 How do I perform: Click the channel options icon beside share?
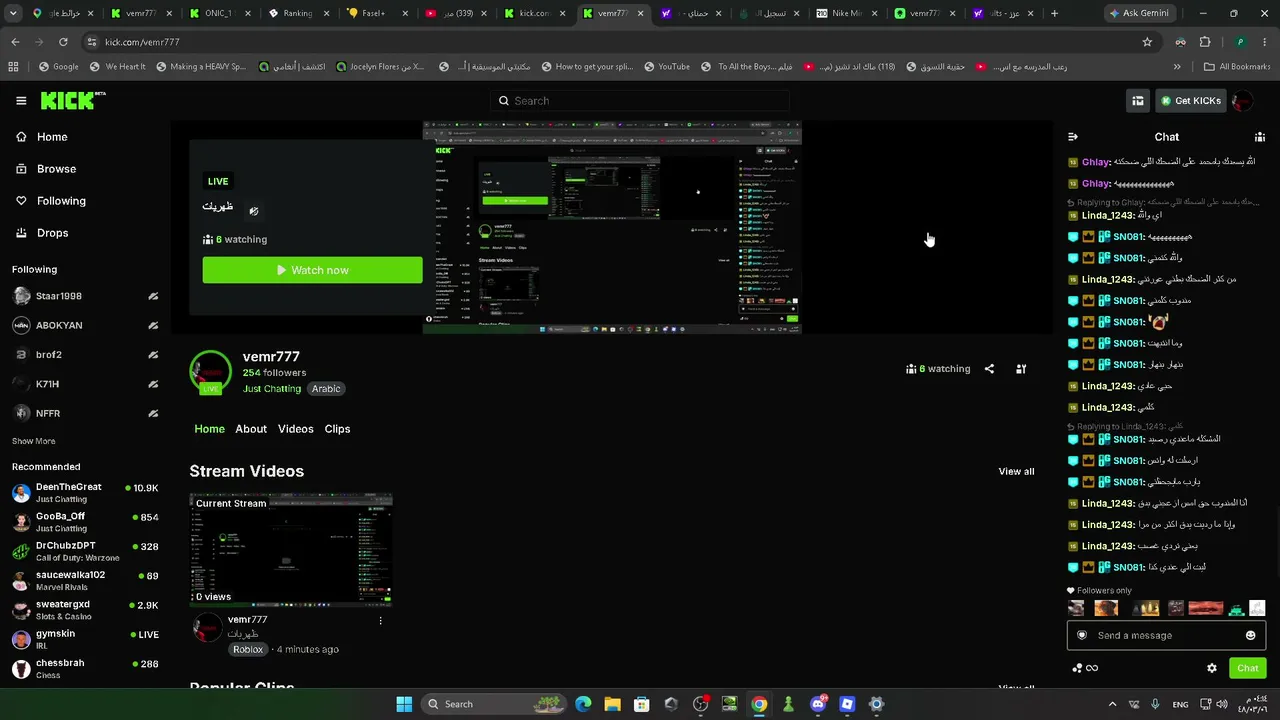[x=1021, y=369]
